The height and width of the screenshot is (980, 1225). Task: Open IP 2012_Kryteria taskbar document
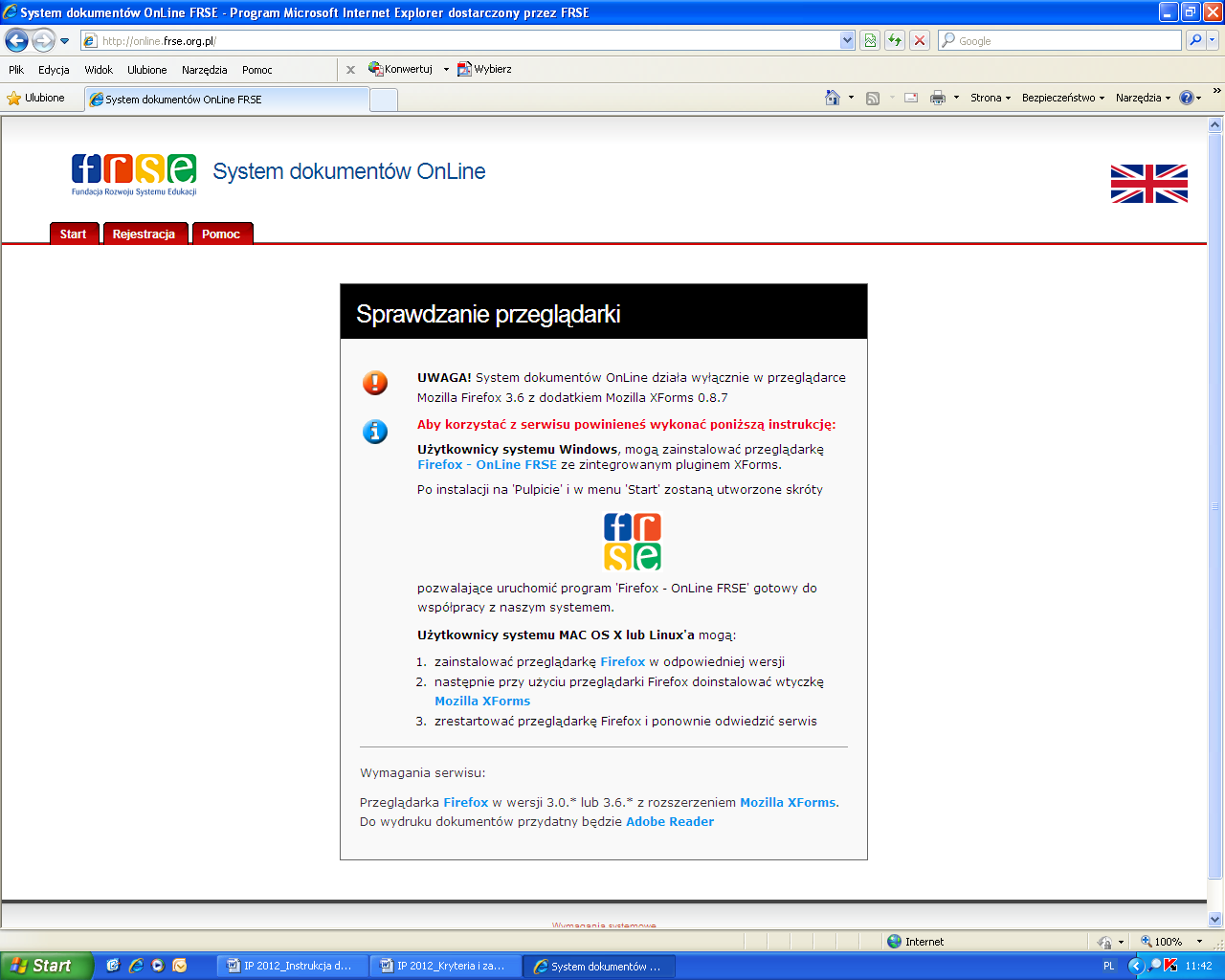click(x=446, y=966)
